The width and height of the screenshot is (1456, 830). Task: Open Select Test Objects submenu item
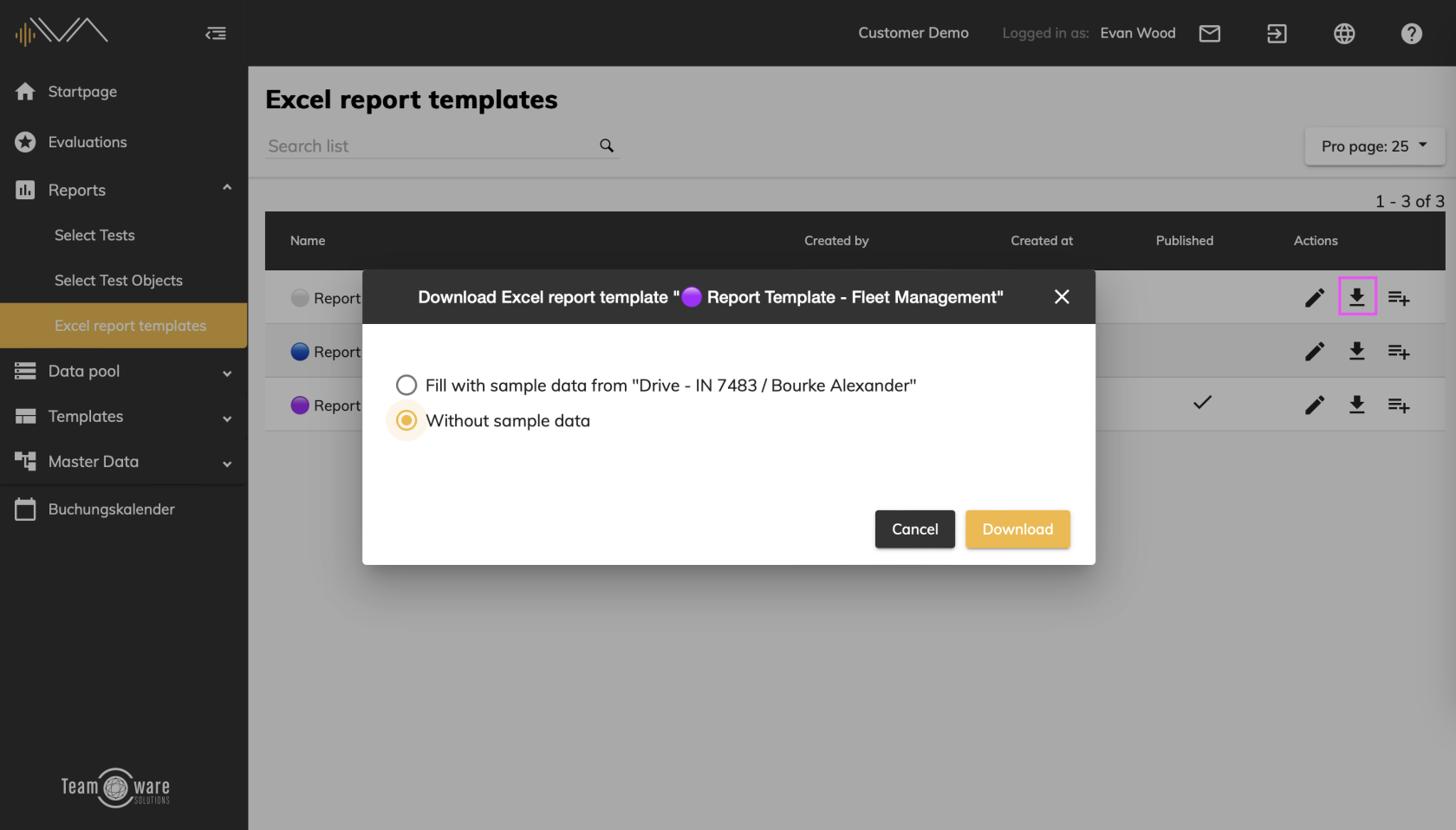tap(119, 280)
